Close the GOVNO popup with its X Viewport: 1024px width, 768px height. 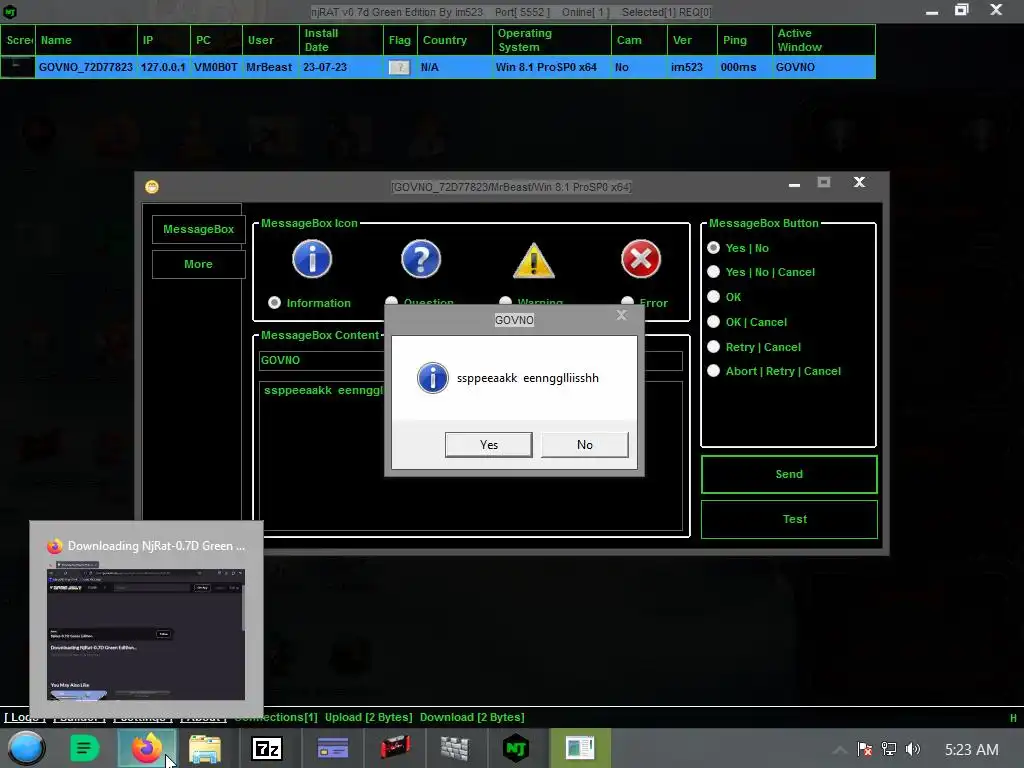pos(622,315)
